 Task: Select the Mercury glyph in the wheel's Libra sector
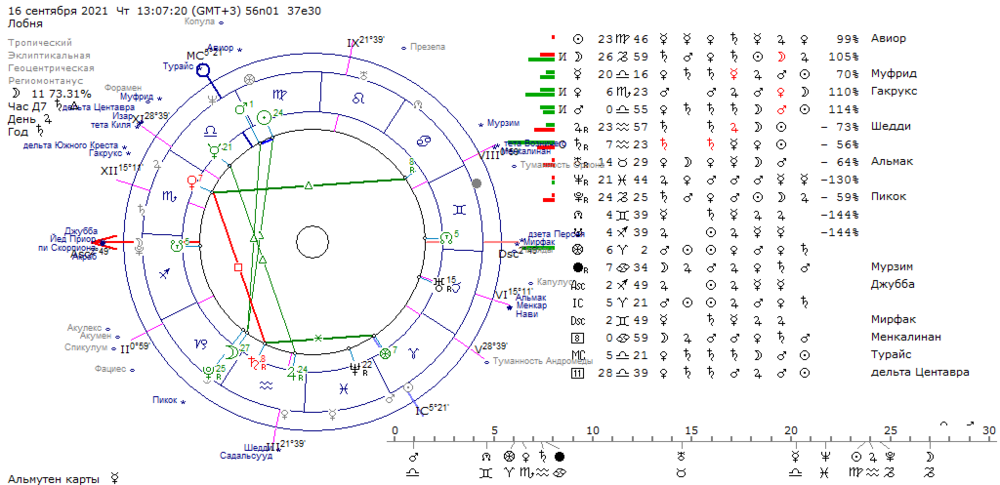[x=215, y=152]
